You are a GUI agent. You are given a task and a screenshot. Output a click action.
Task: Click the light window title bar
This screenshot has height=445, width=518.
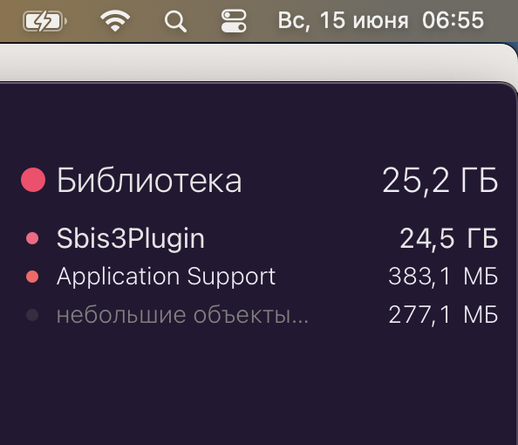pos(257,62)
